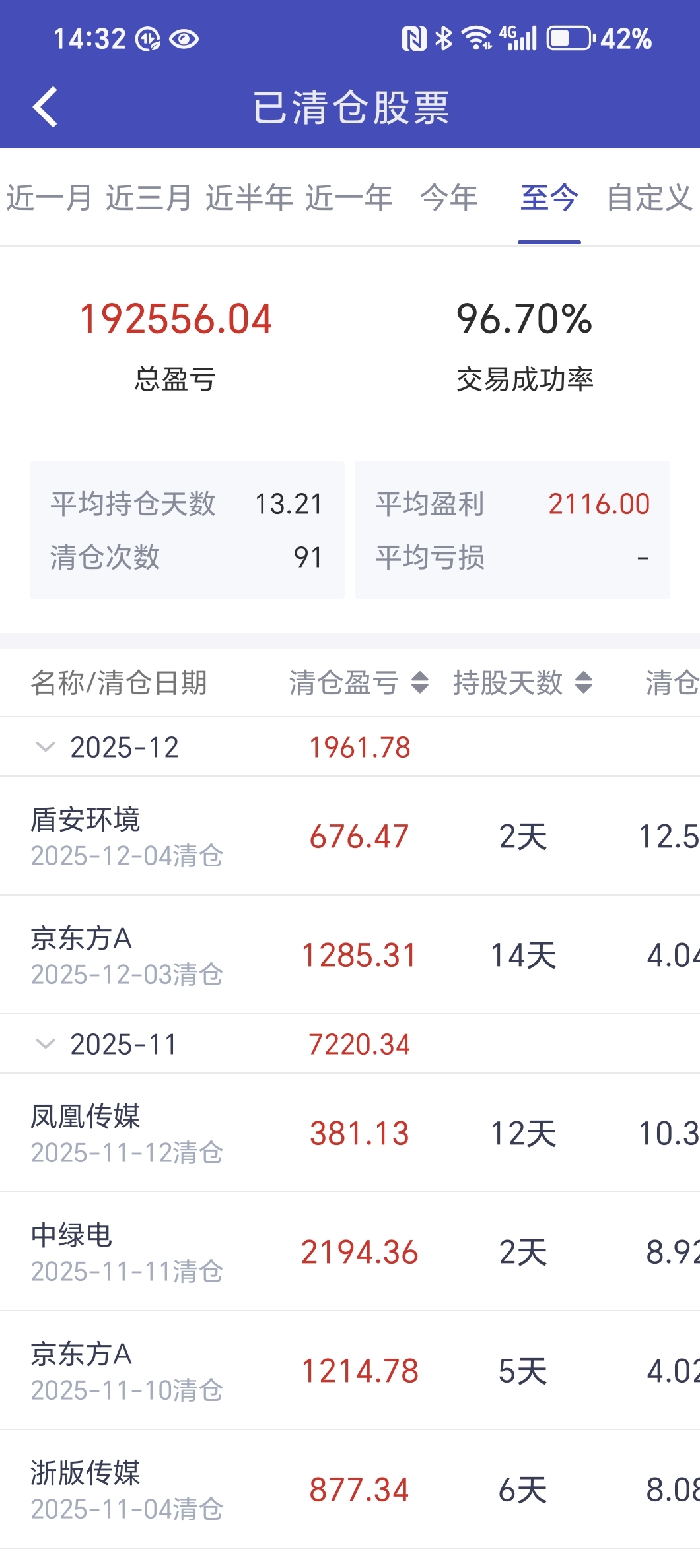Viewport: 700px width, 1568px height.
Task: Open the 自定义 date range tab
Action: (x=650, y=198)
